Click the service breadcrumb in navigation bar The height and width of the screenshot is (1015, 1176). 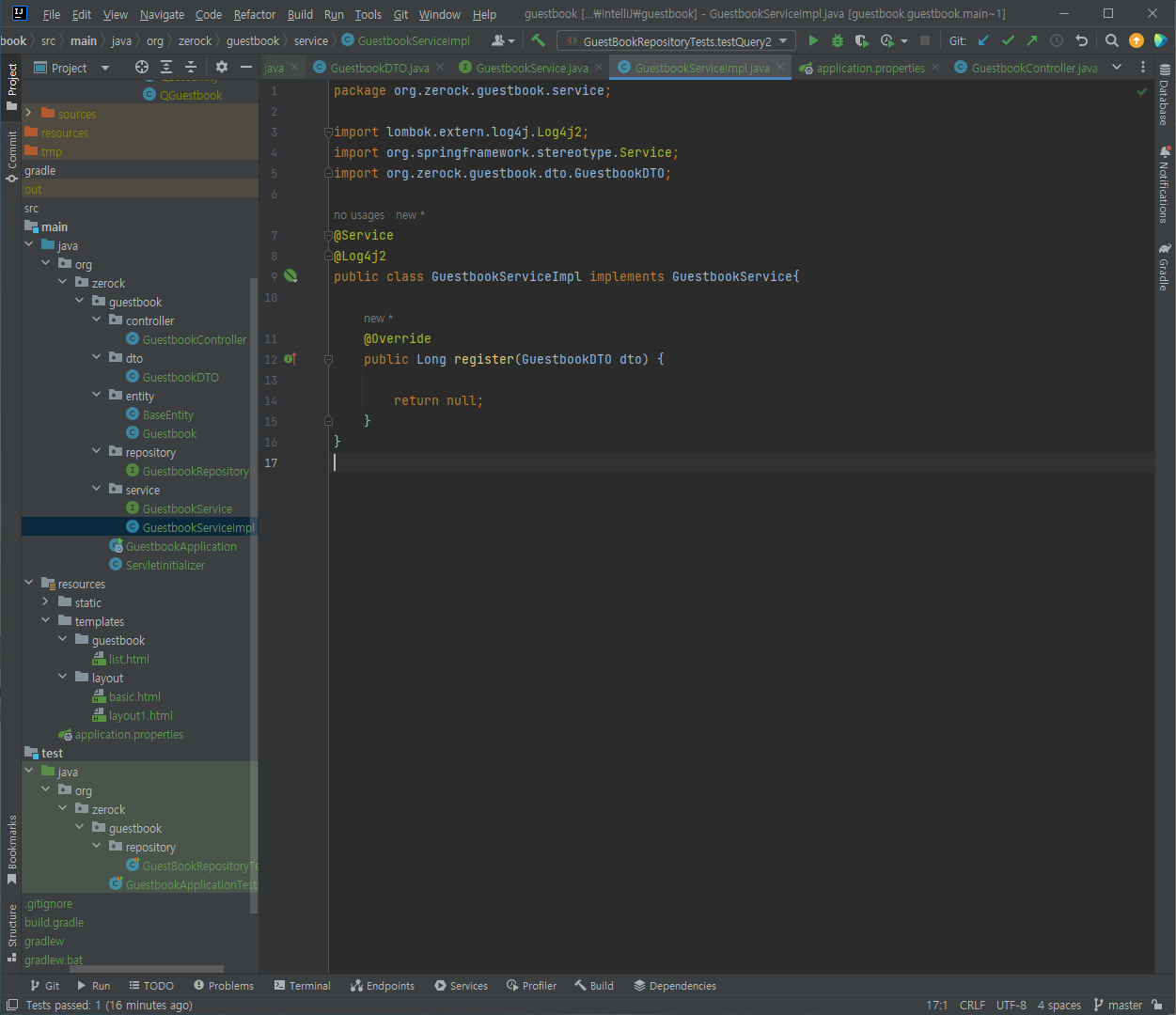click(x=311, y=40)
